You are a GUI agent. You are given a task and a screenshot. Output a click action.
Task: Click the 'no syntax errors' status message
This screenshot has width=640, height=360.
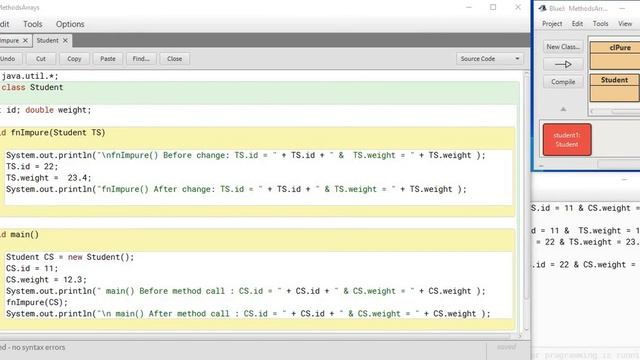tap(38, 347)
